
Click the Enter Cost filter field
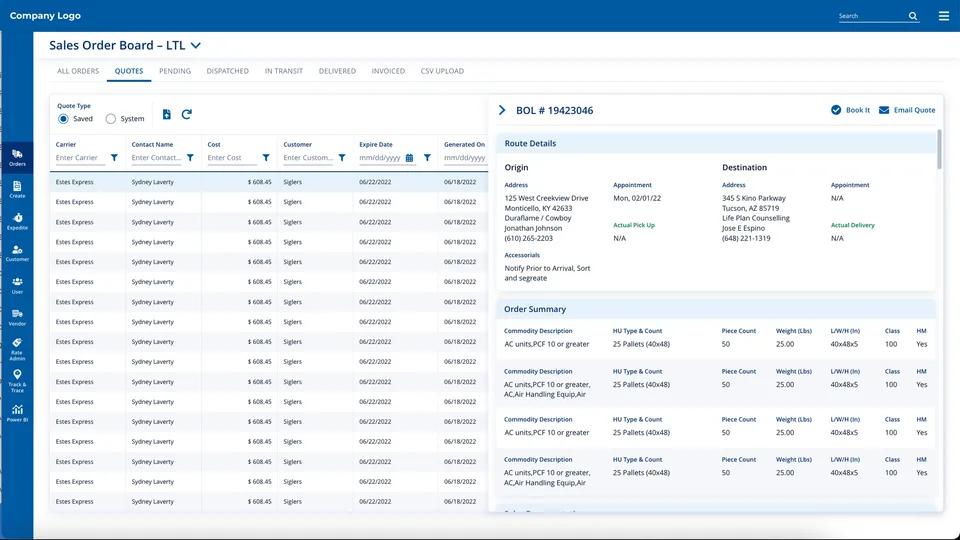[233, 158]
